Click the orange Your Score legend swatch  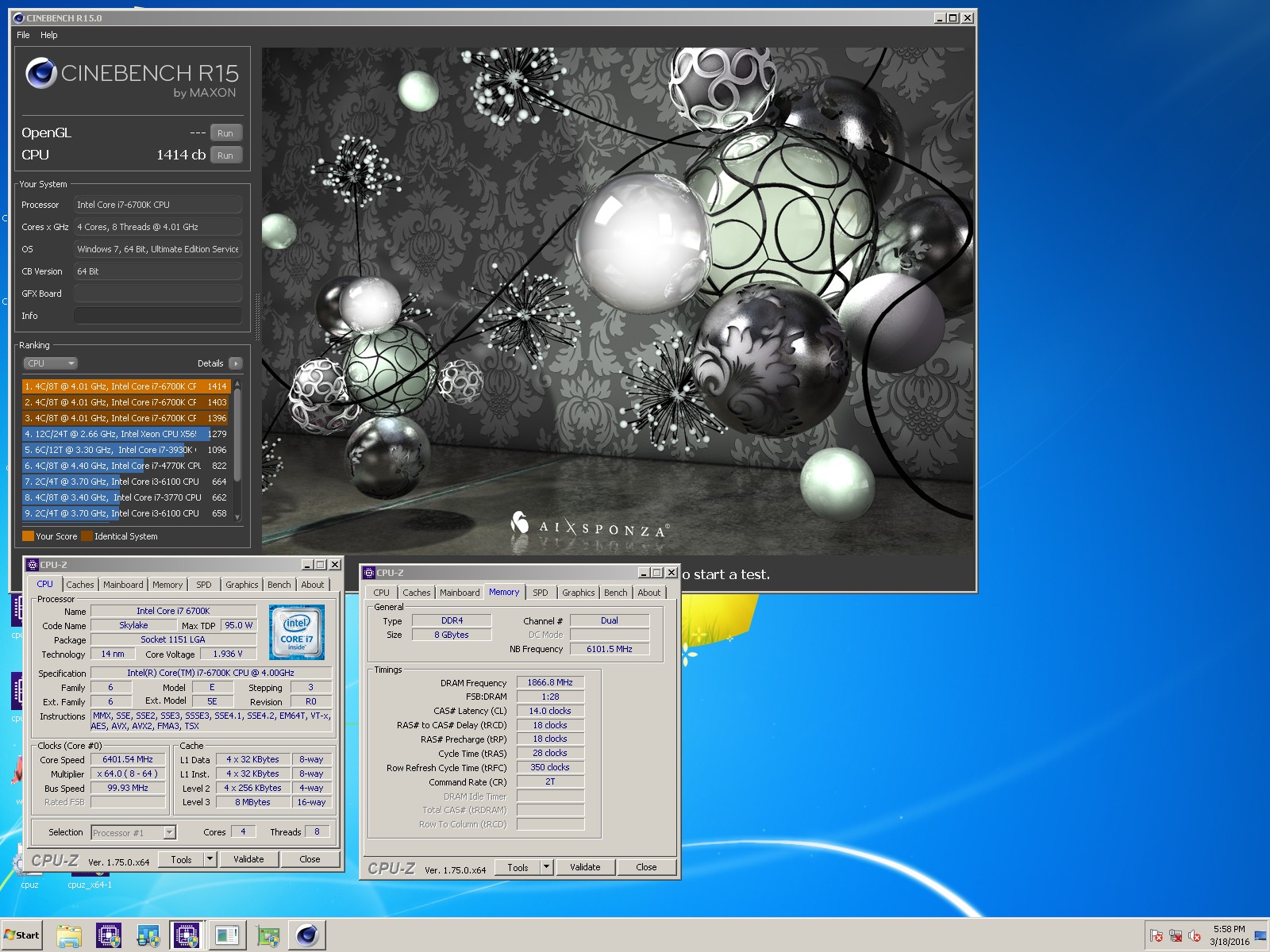(x=28, y=536)
